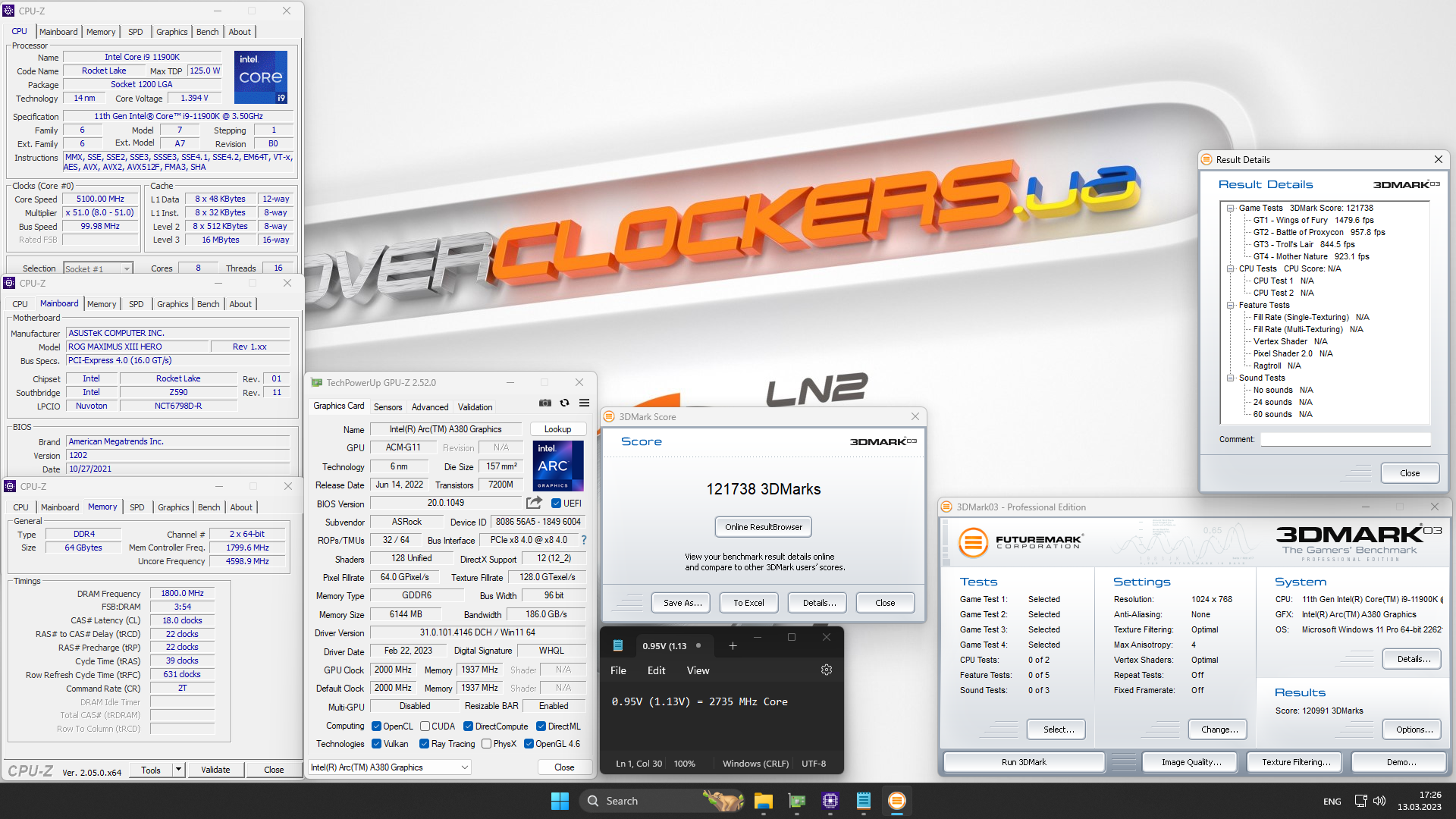Screen dimensions: 1456x819
Task: Click network icon in system tray
Action: tap(1360, 801)
